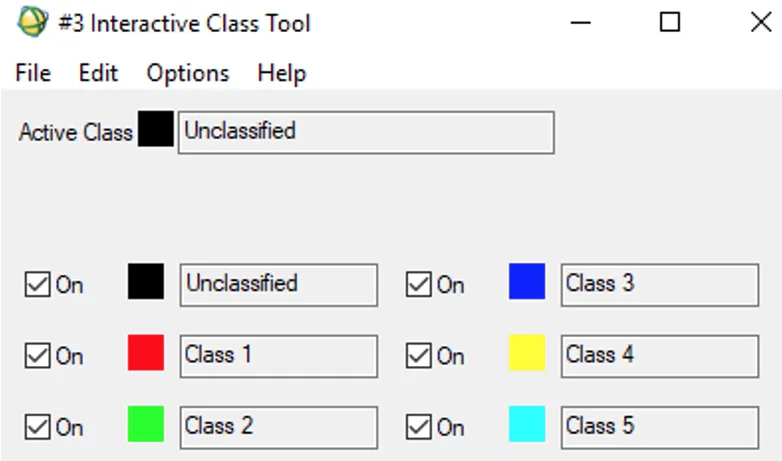The height and width of the screenshot is (461, 782).
Task: Select the blue Class 3 color swatch
Action: 527,281
